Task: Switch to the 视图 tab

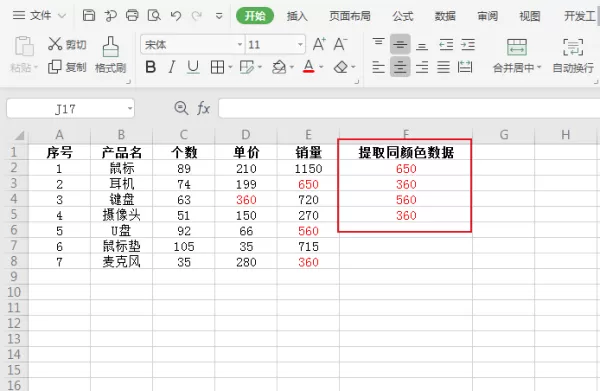Action: coord(530,16)
